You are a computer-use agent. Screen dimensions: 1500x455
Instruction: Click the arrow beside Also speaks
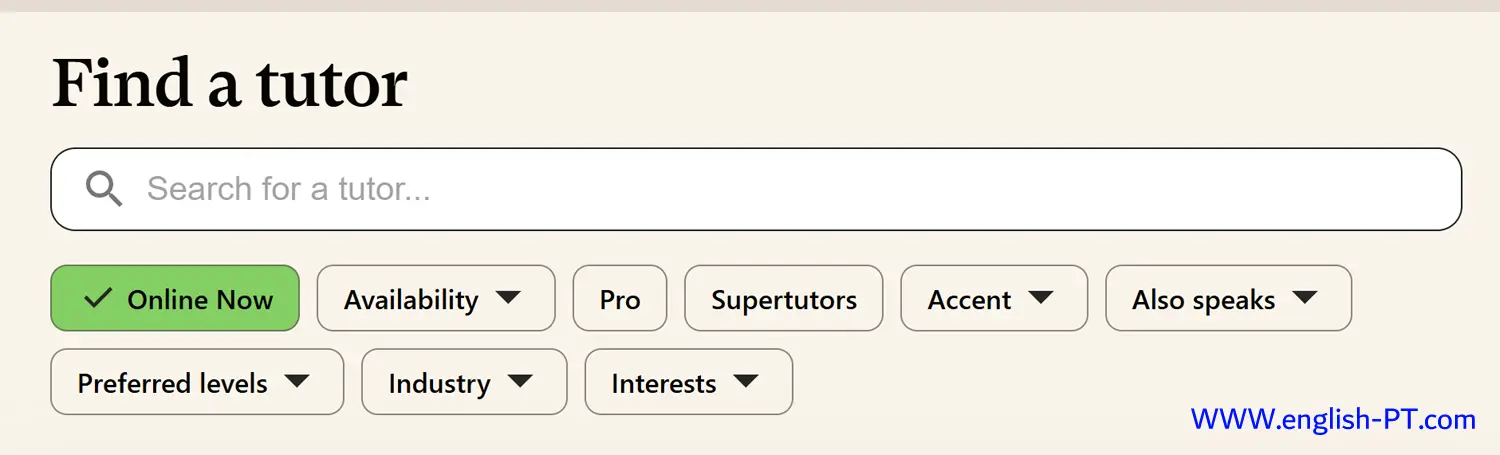1305,298
